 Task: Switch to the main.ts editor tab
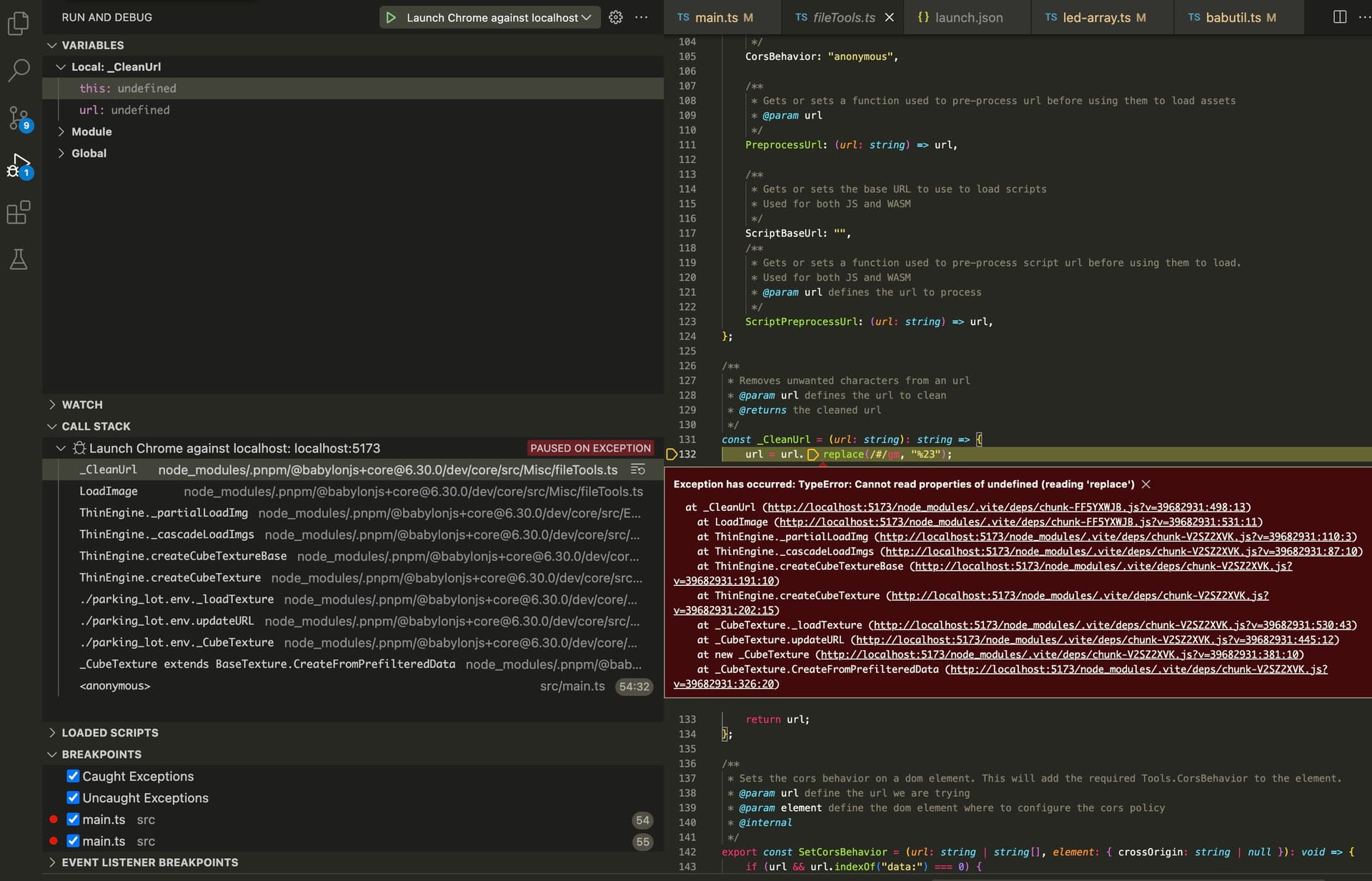click(715, 18)
